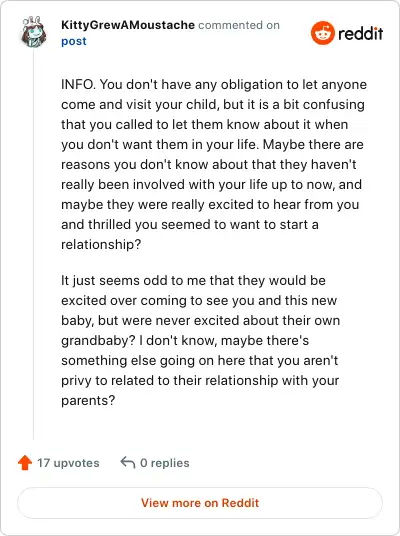
Task: Select the "0 replies" label
Action: [x=164, y=463]
